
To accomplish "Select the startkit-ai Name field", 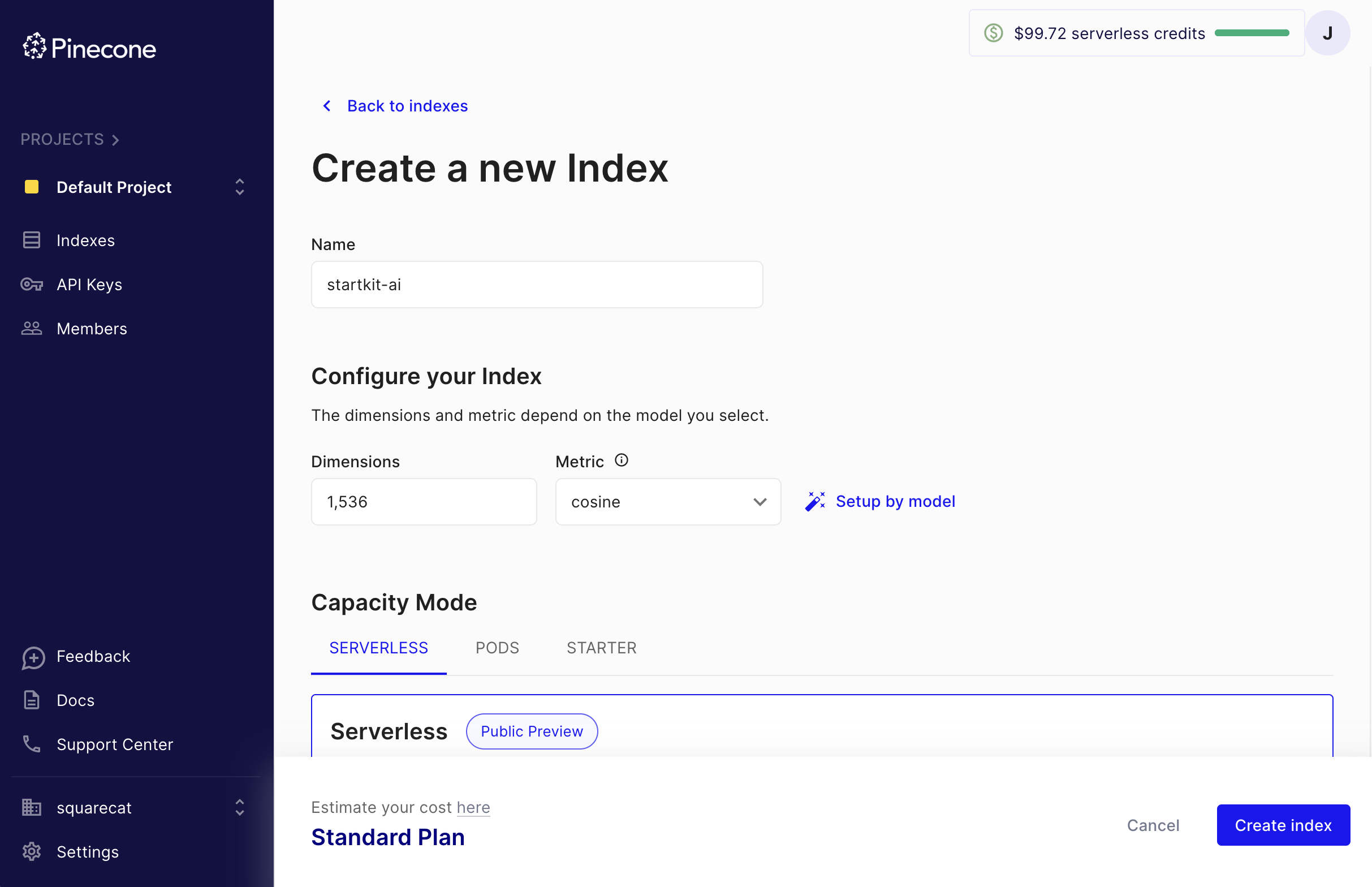I will pos(537,284).
